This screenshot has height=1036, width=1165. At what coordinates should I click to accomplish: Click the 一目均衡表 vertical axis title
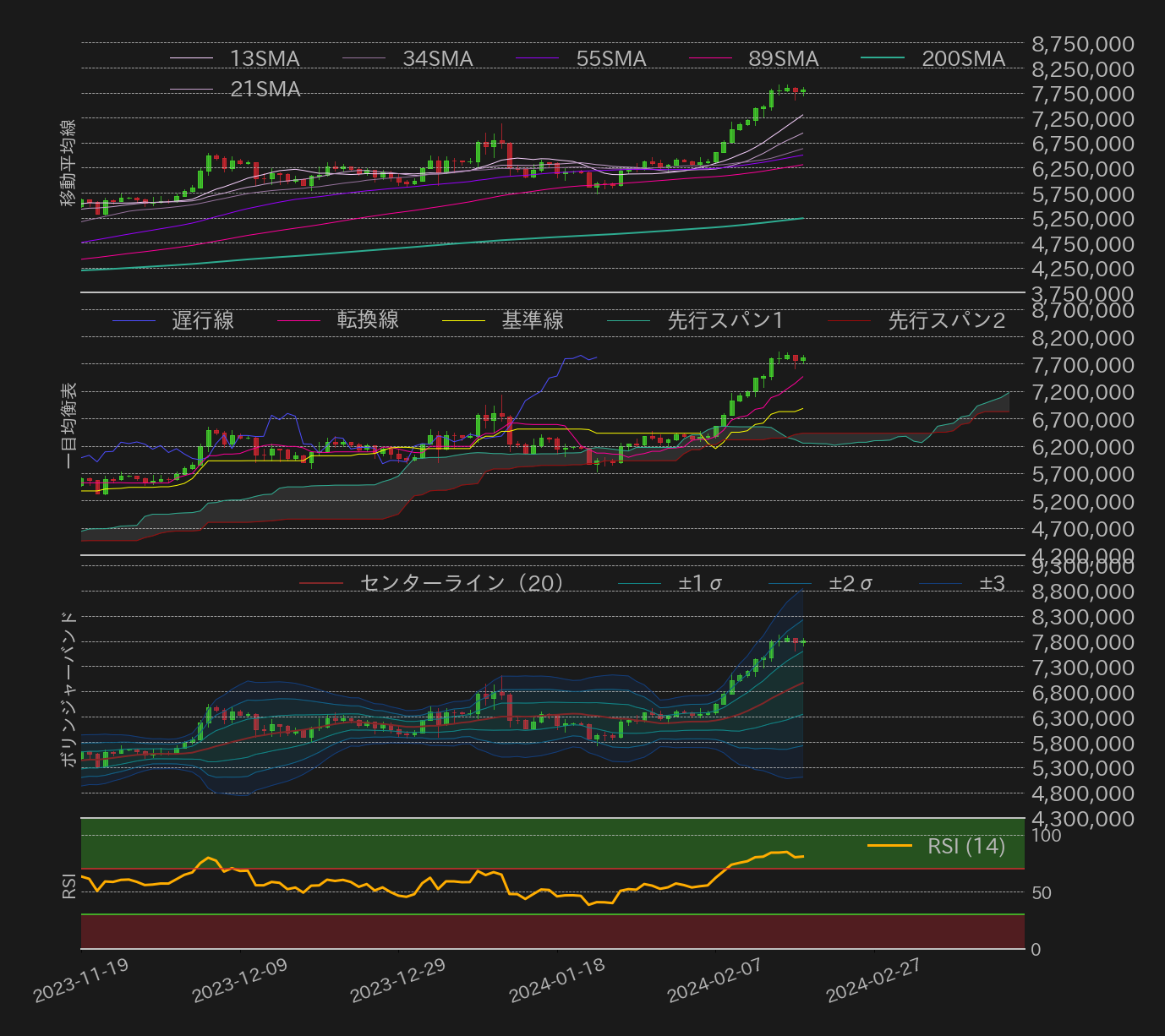coord(69,425)
